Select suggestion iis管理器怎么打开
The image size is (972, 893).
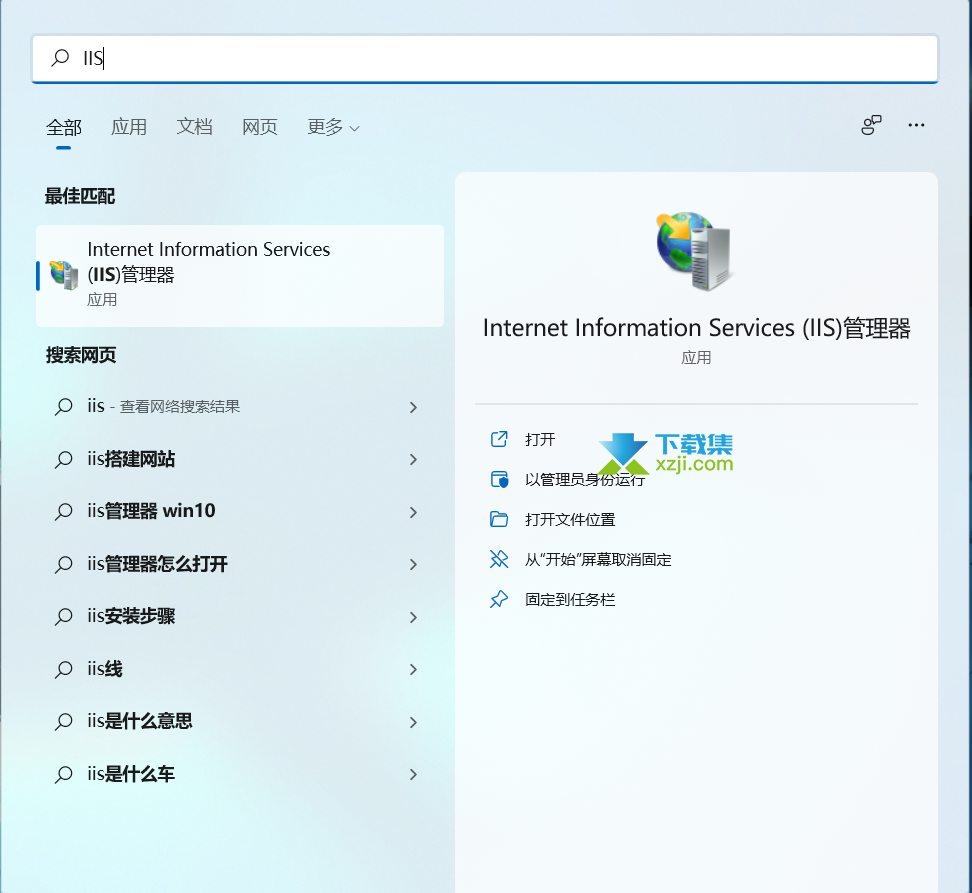tap(240, 564)
